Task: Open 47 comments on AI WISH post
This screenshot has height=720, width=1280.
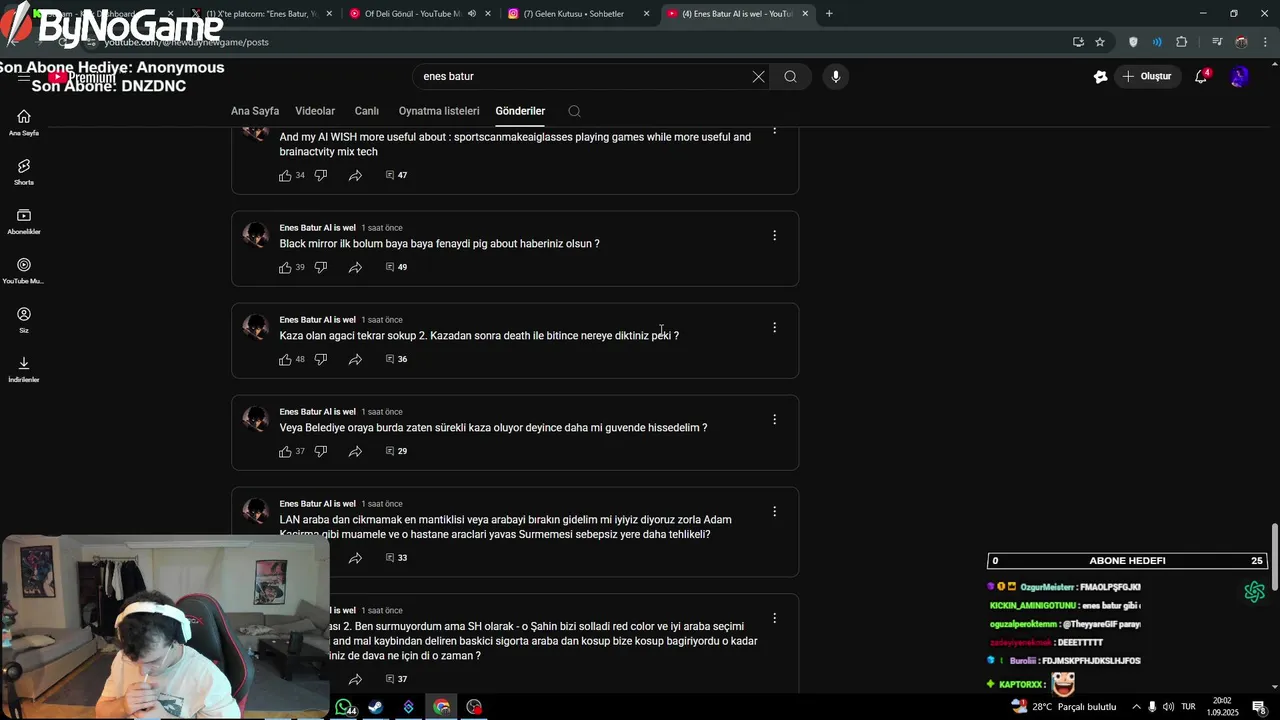Action: 396,175
